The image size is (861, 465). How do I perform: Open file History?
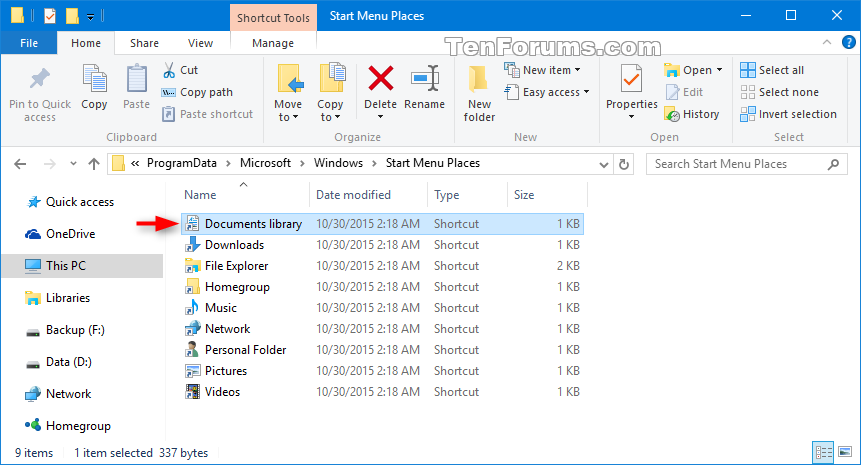pos(692,114)
